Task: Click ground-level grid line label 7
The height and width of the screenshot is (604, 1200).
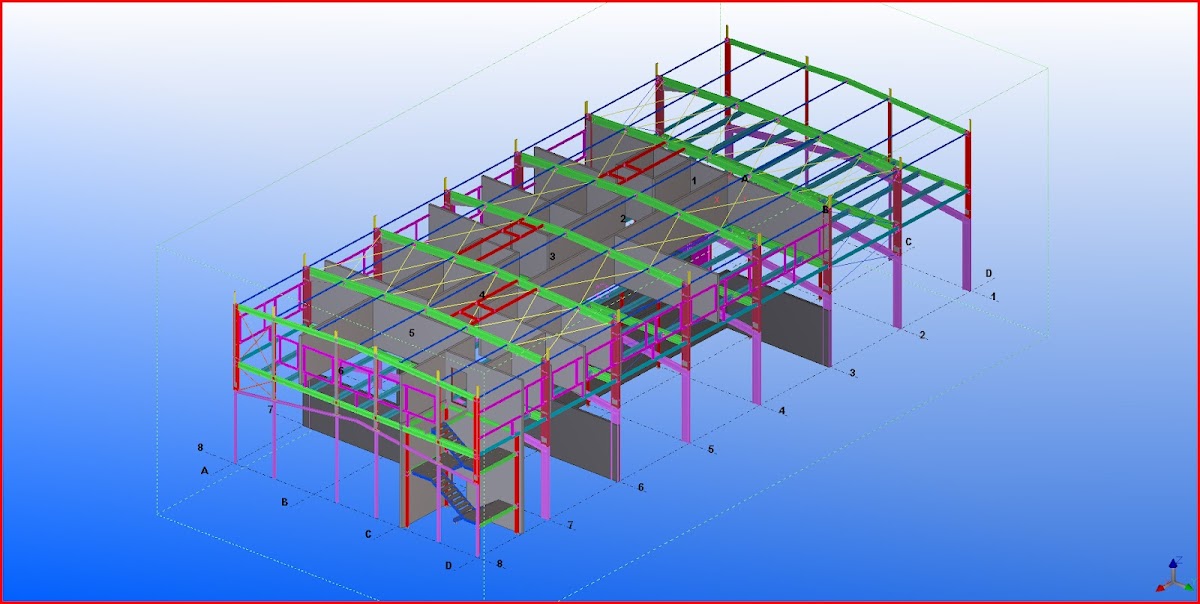Action: (570, 525)
